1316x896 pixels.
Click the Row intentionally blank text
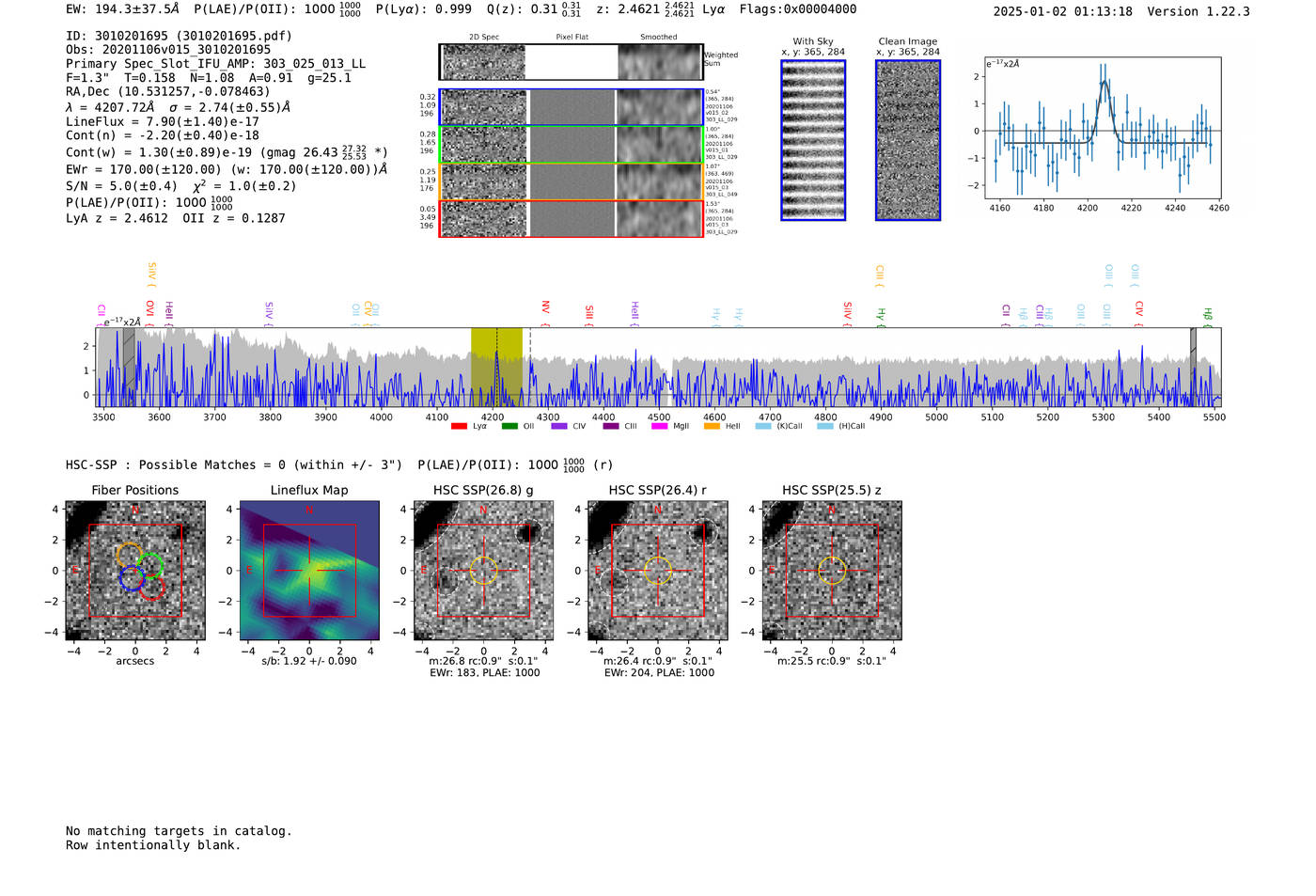(153, 845)
